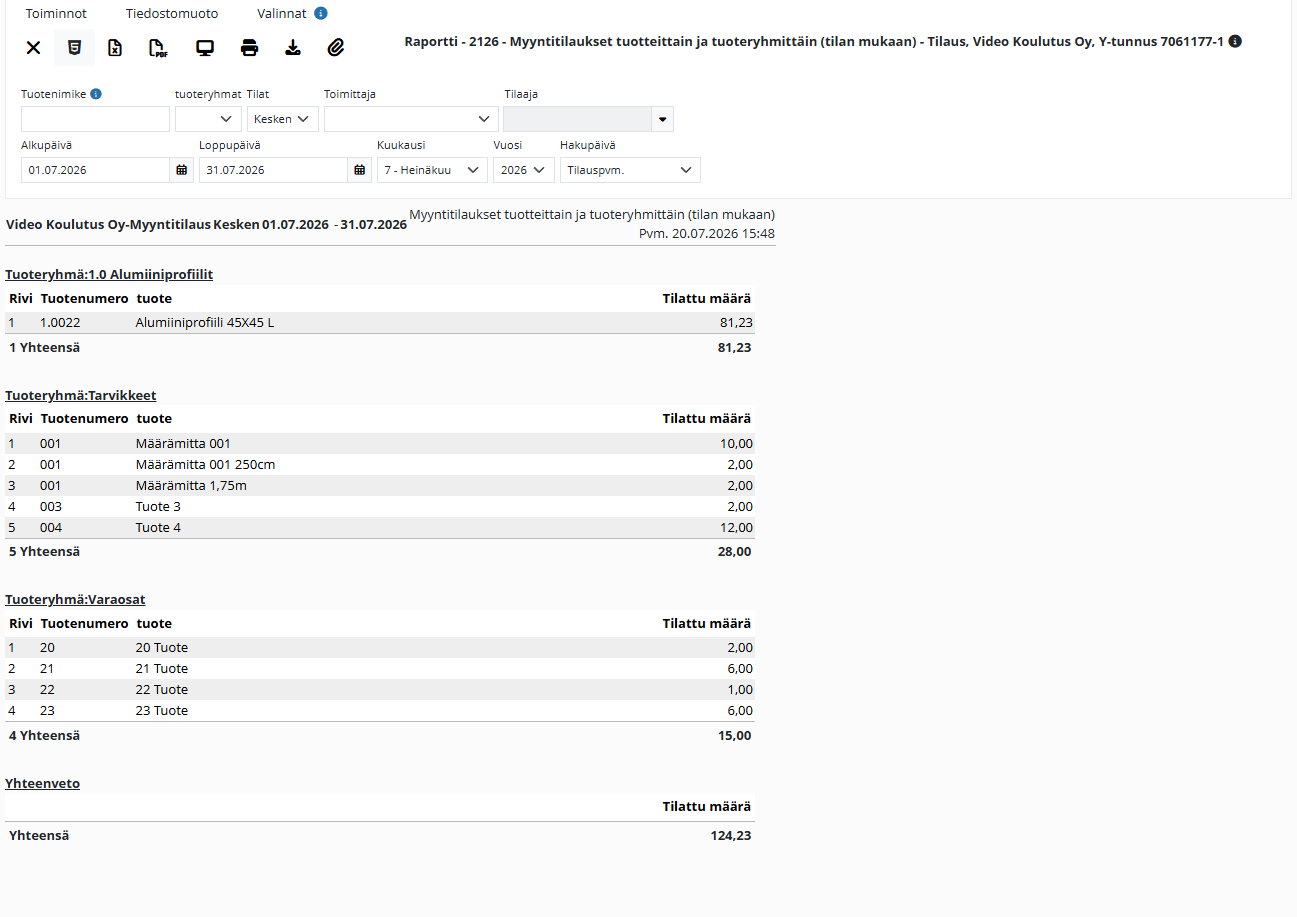The width and height of the screenshot is (1297, 917).
Task: Click the Loppupäivä date field 31.07.2026
Action: (273, 170)
